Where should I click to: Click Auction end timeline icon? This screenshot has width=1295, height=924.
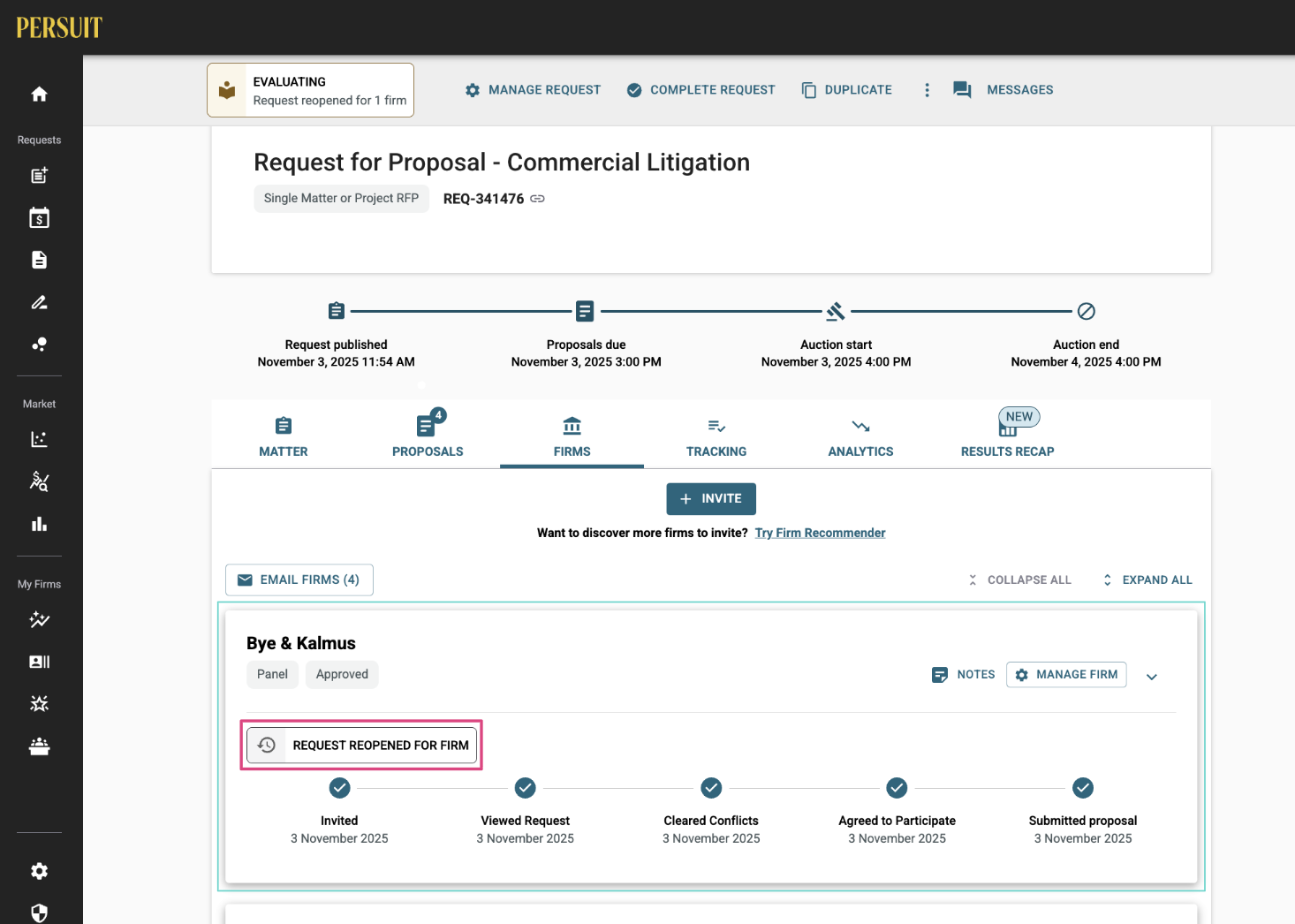click(1087, 311)
